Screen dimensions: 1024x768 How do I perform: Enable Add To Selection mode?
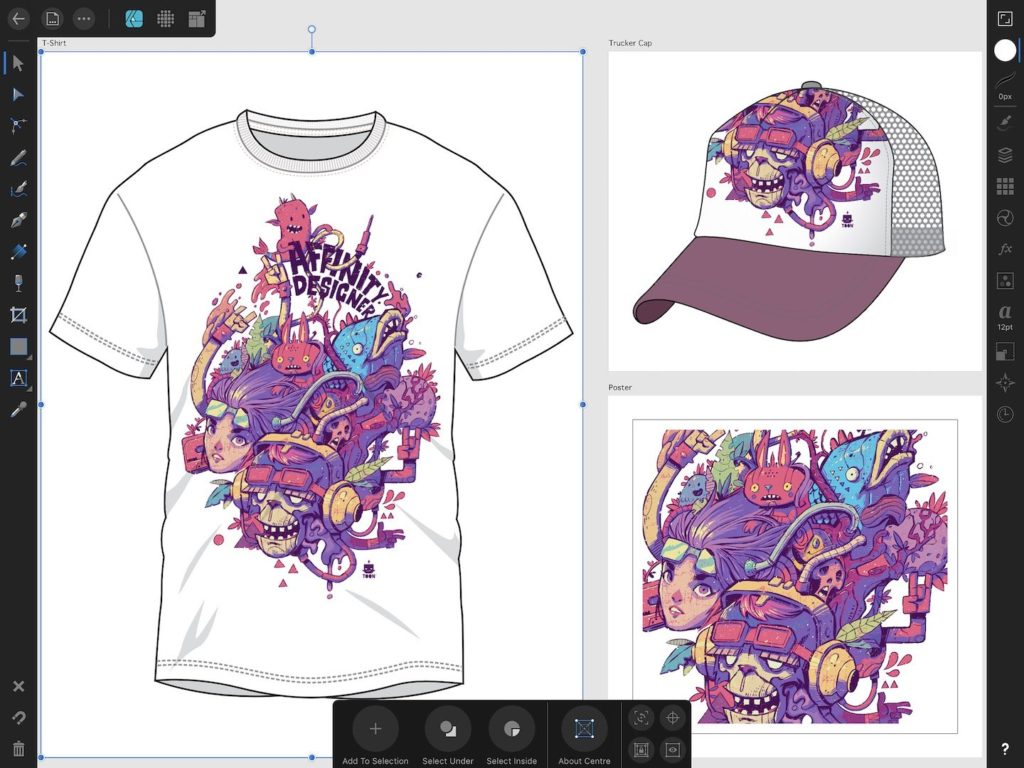point(375,728)
